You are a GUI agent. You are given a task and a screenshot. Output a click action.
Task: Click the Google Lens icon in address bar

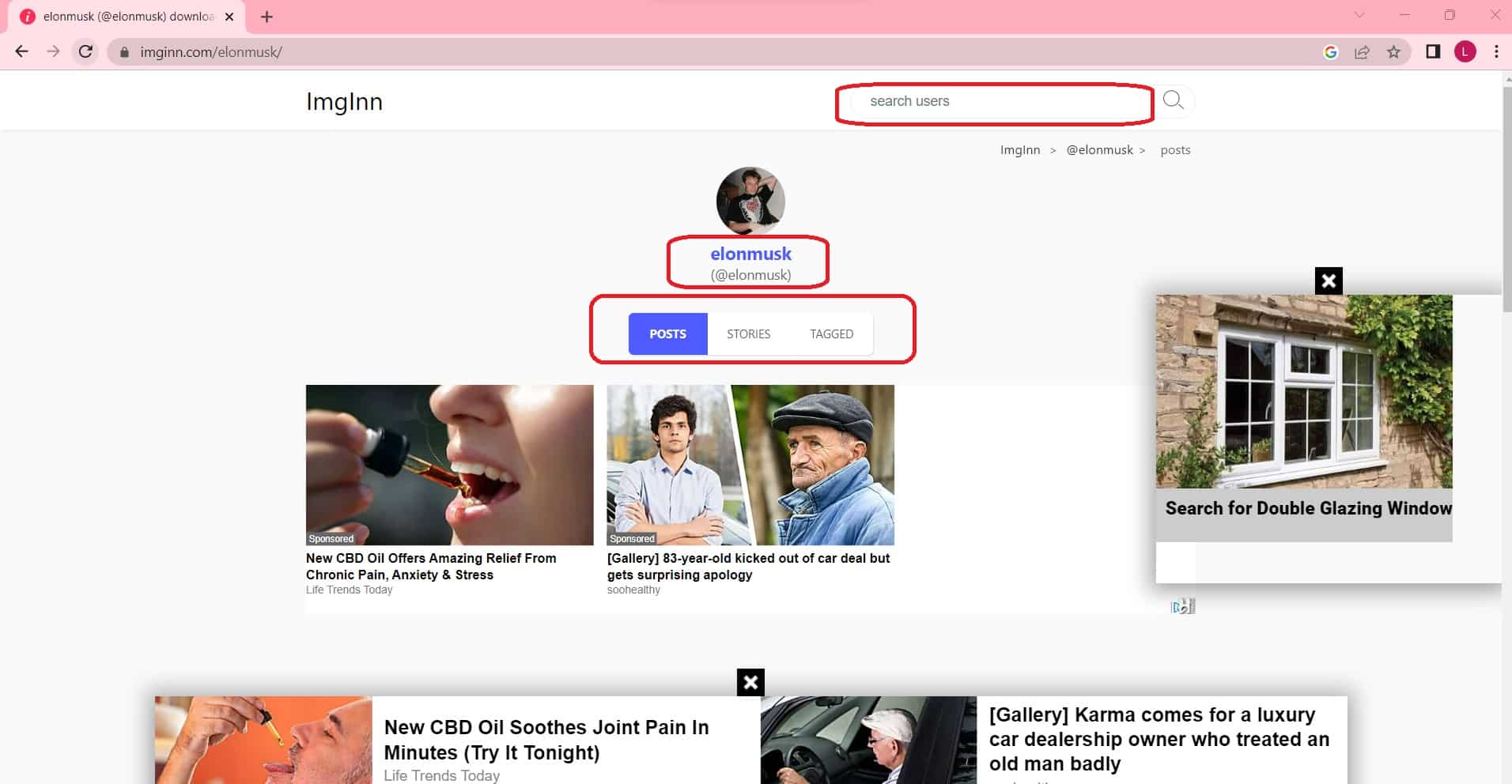click(1332, 51)
